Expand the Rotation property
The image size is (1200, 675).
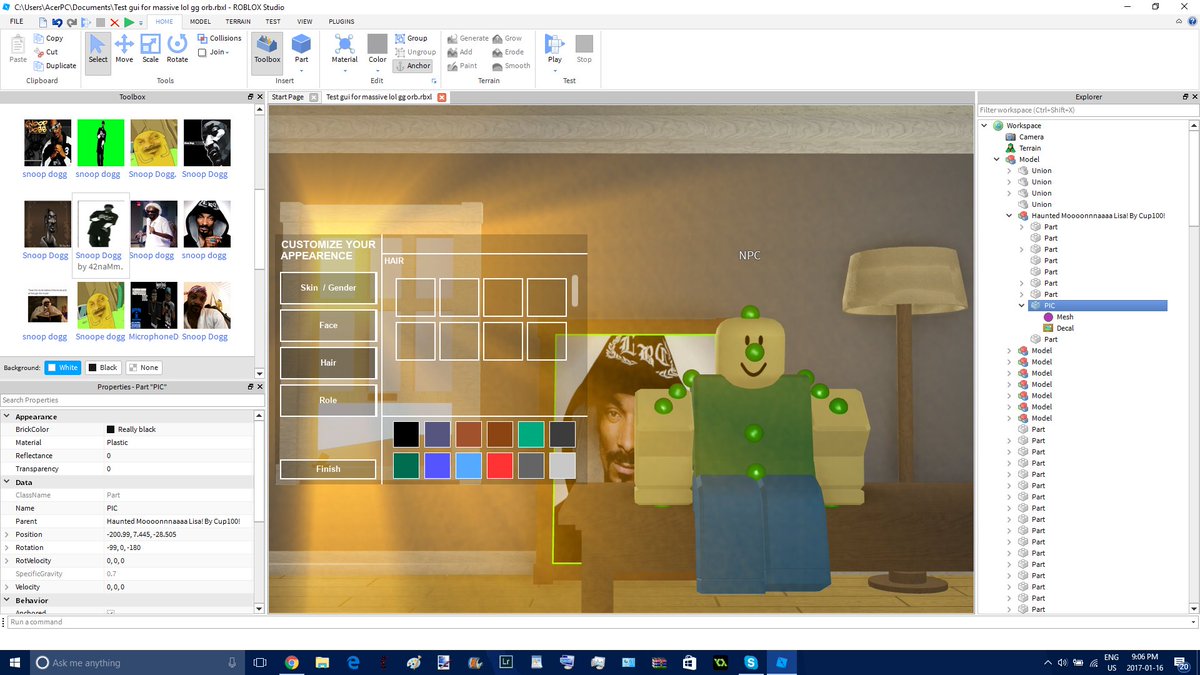(7, 547)
